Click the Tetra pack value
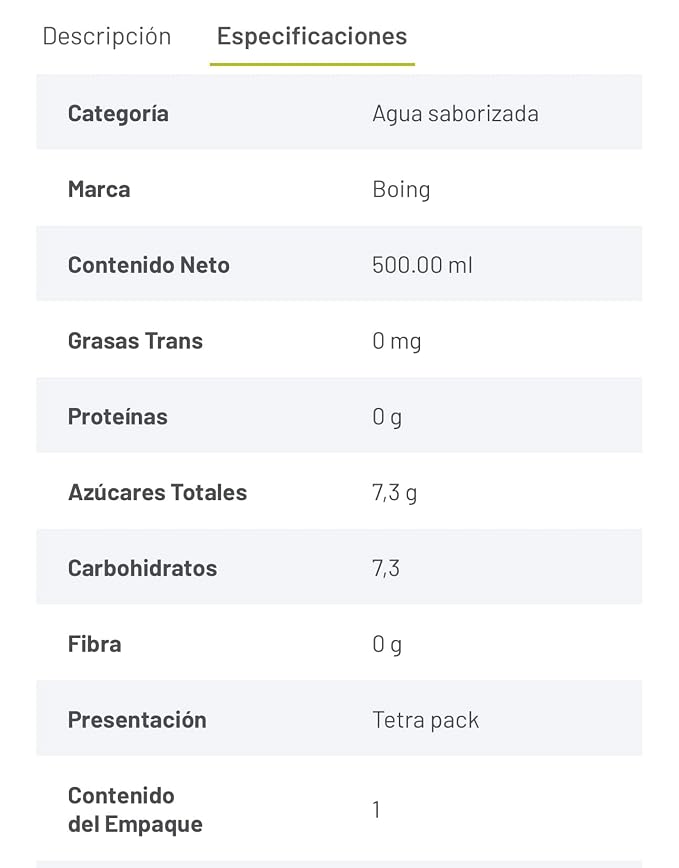Screen dimensions: 679x868 426,720
